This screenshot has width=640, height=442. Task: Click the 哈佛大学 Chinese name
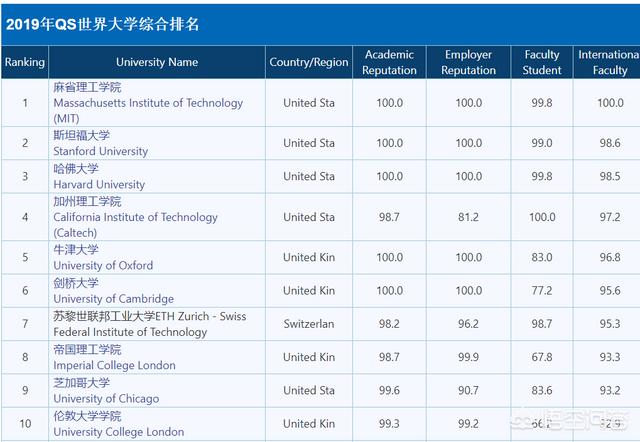(x=76, y=168)
